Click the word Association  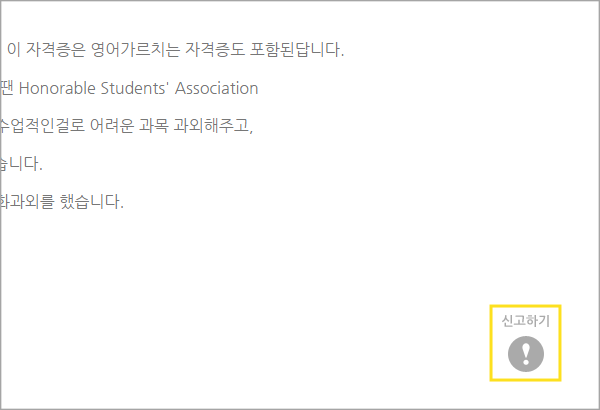point(217,88)
